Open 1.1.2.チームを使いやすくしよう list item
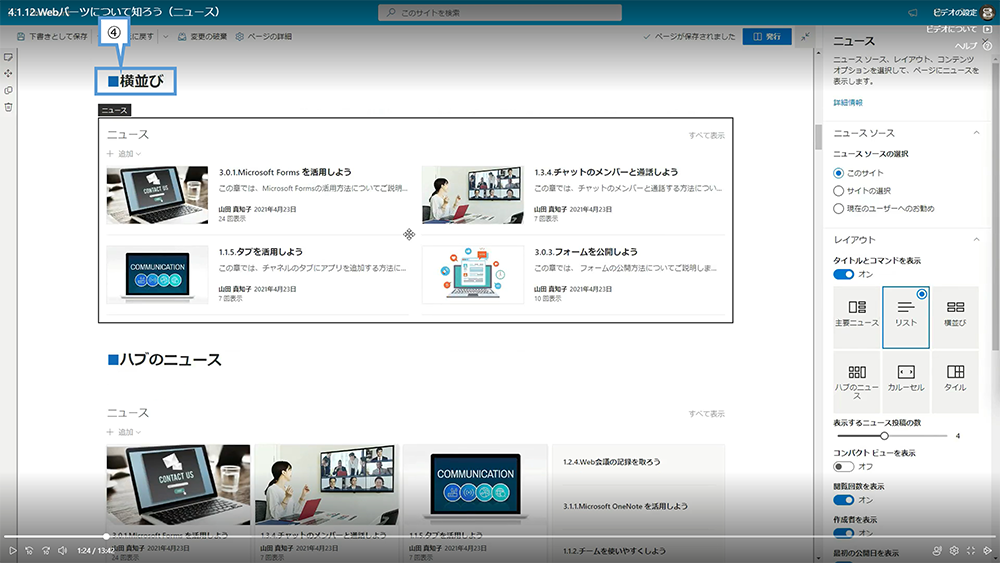The width and height of the screenshot is (1000, 563). tap(614, 551)
